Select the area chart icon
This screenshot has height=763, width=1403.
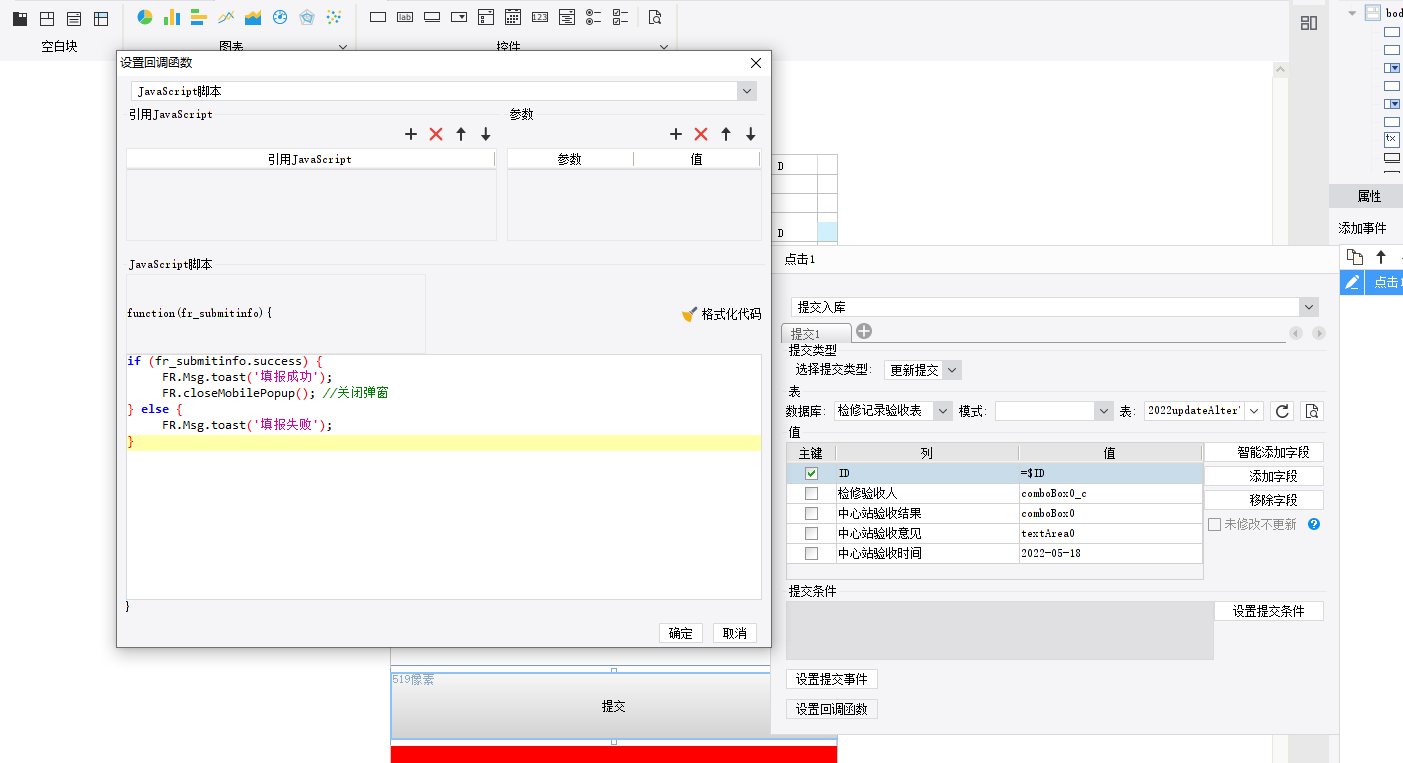point(253,17)
